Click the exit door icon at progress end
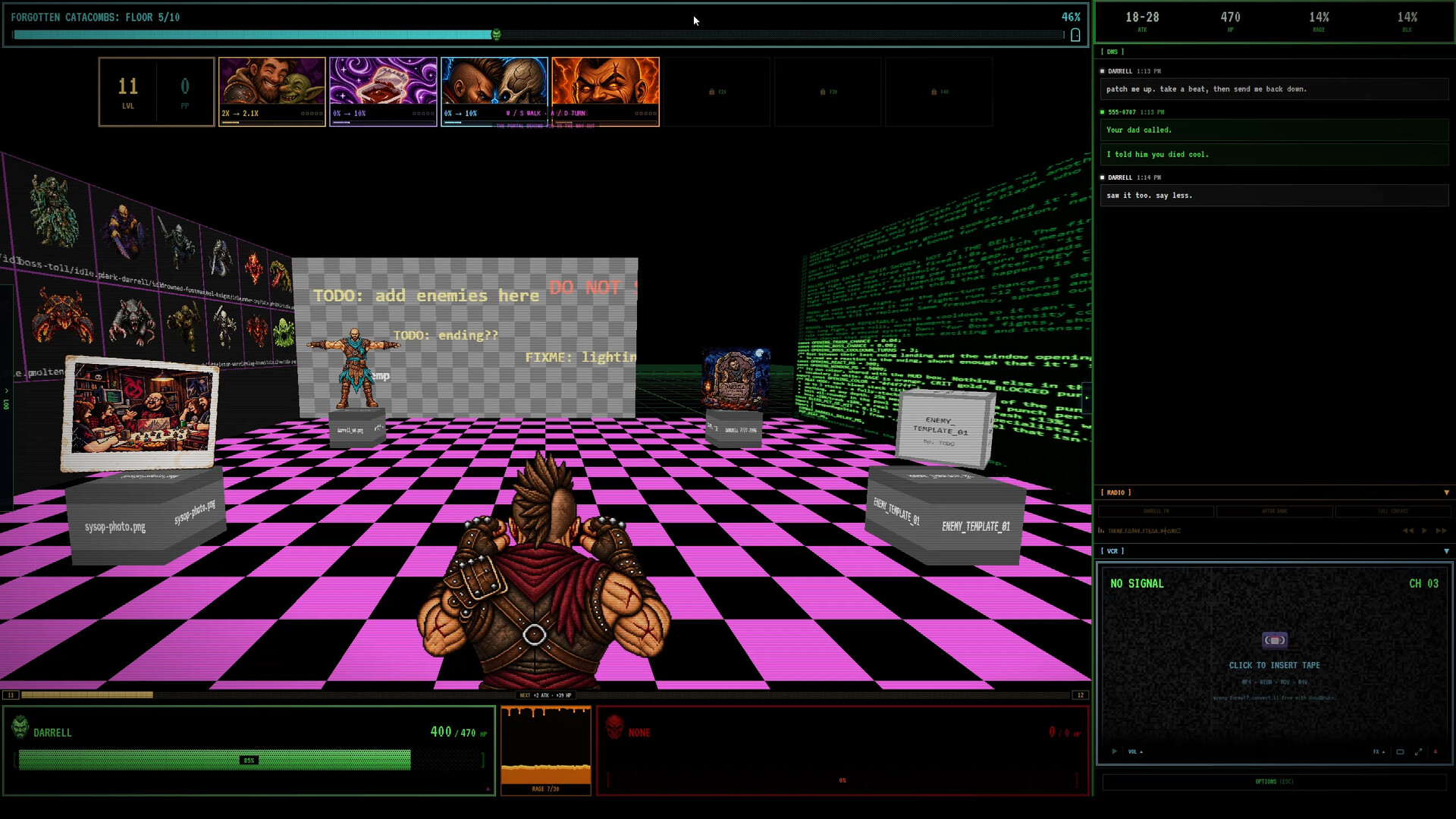Viewport: 1456px width, 819px height. click(1075, 35)
